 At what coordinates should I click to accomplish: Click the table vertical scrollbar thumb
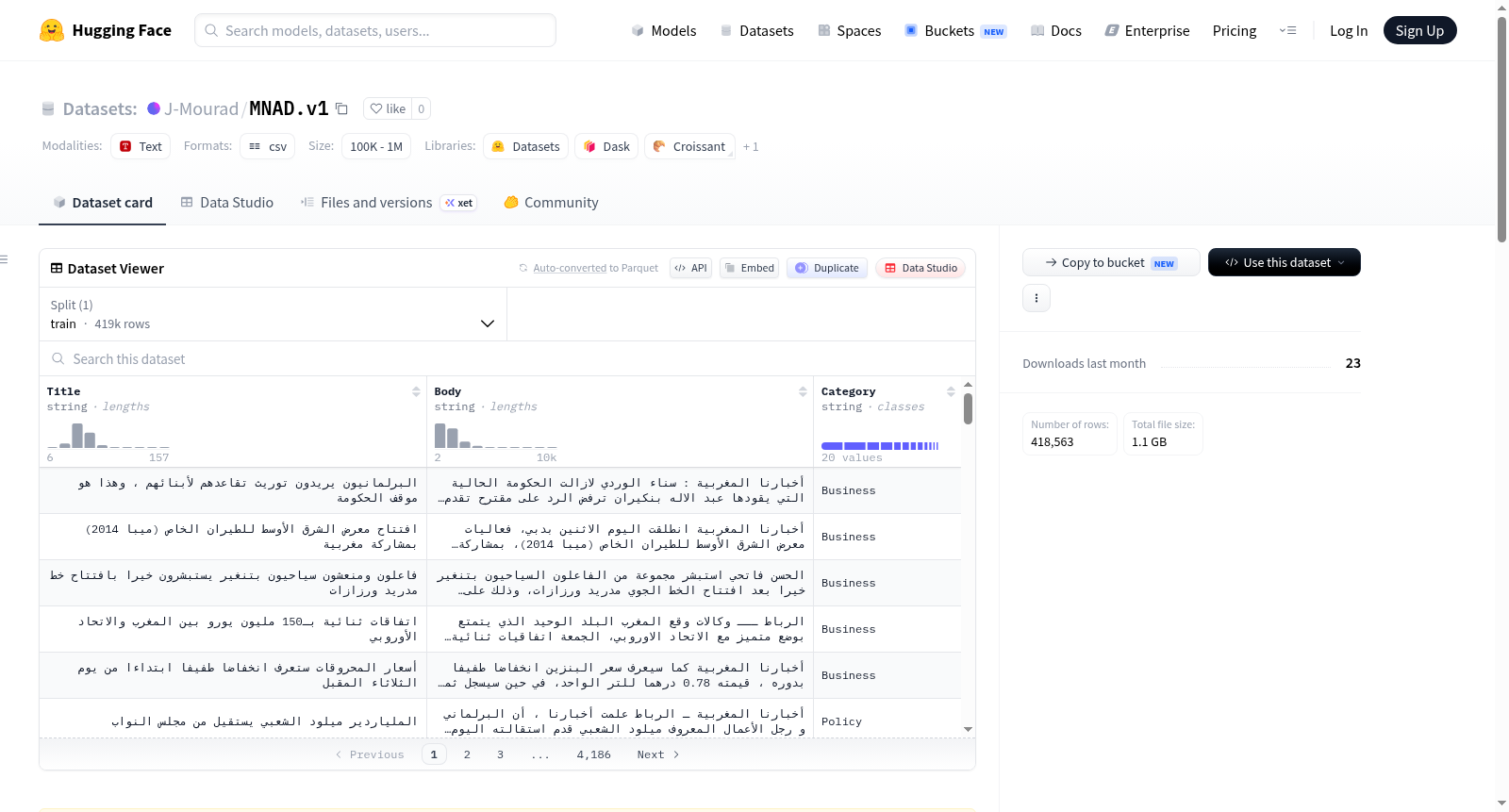point(968,408)
